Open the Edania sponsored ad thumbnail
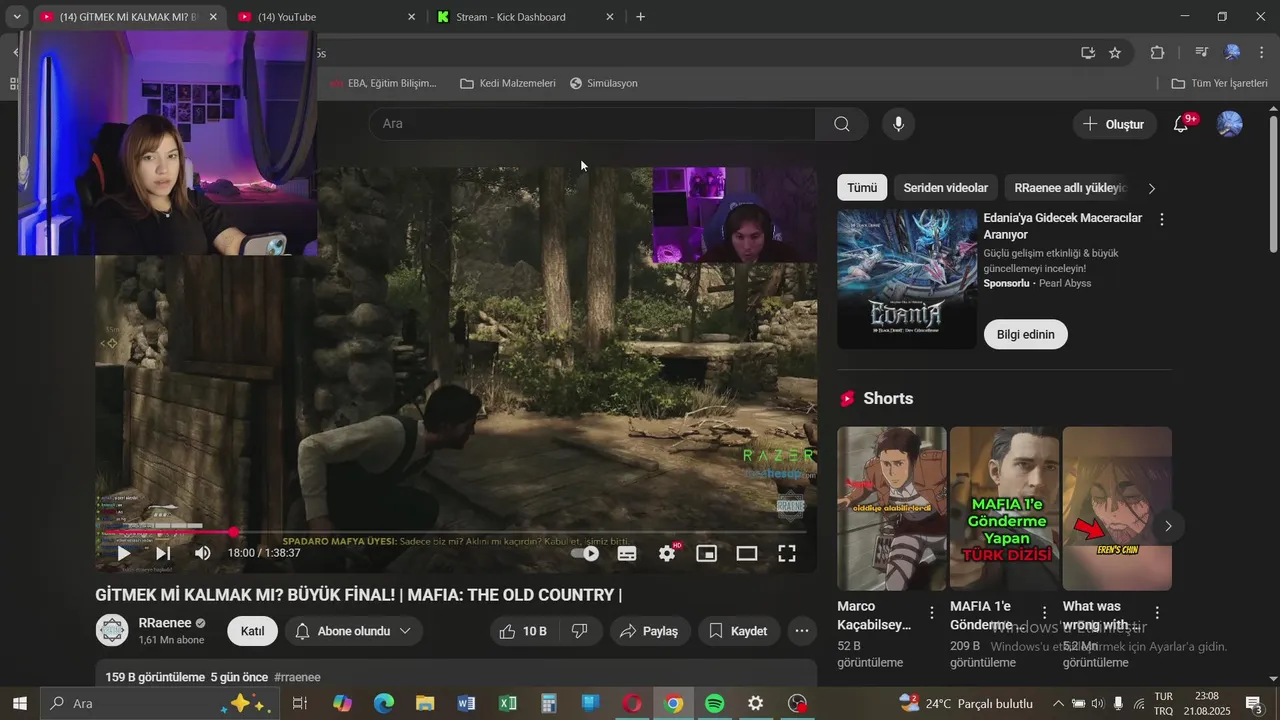This screenshot has width=1280, height=720. (x=907, y=279)
